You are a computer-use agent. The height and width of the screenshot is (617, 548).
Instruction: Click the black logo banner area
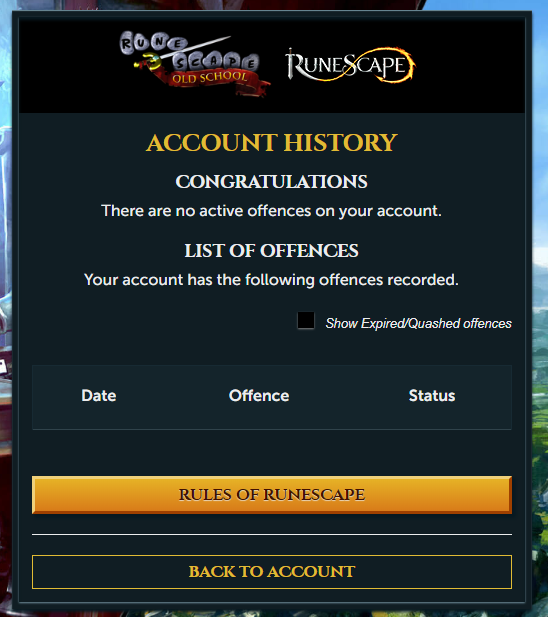click(272, 66)
